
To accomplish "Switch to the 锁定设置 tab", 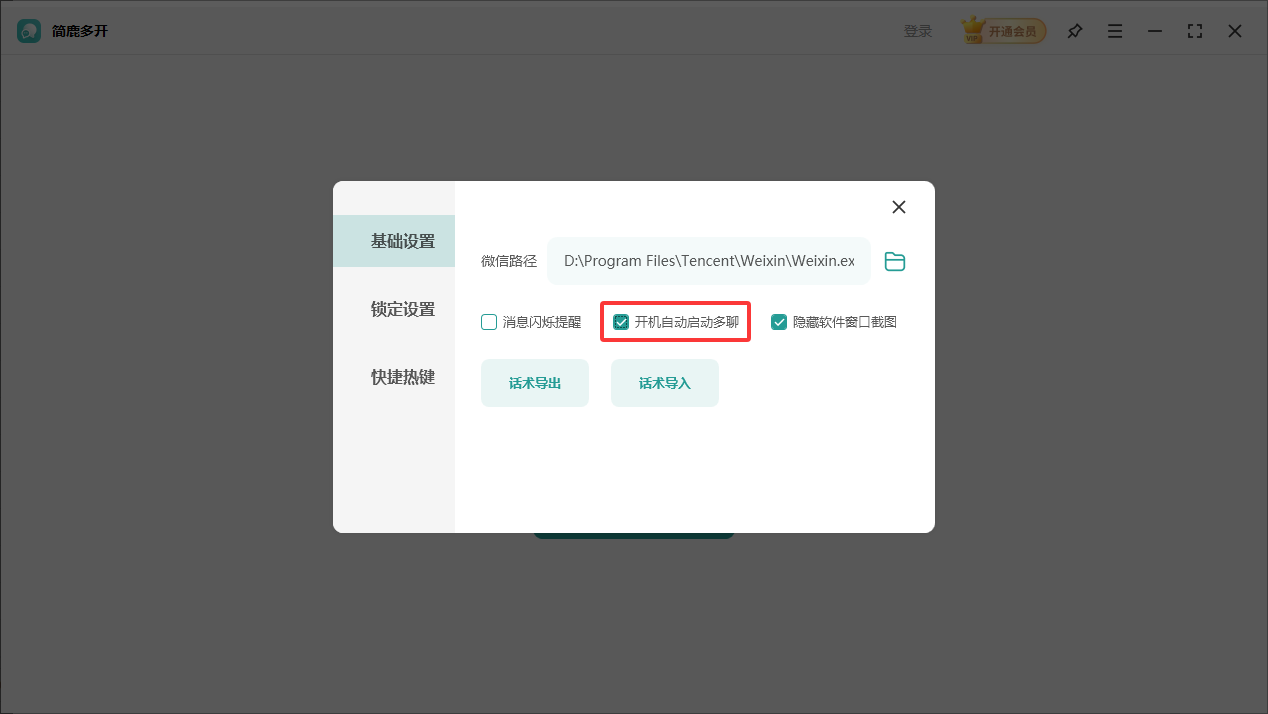I will [403, 309].
